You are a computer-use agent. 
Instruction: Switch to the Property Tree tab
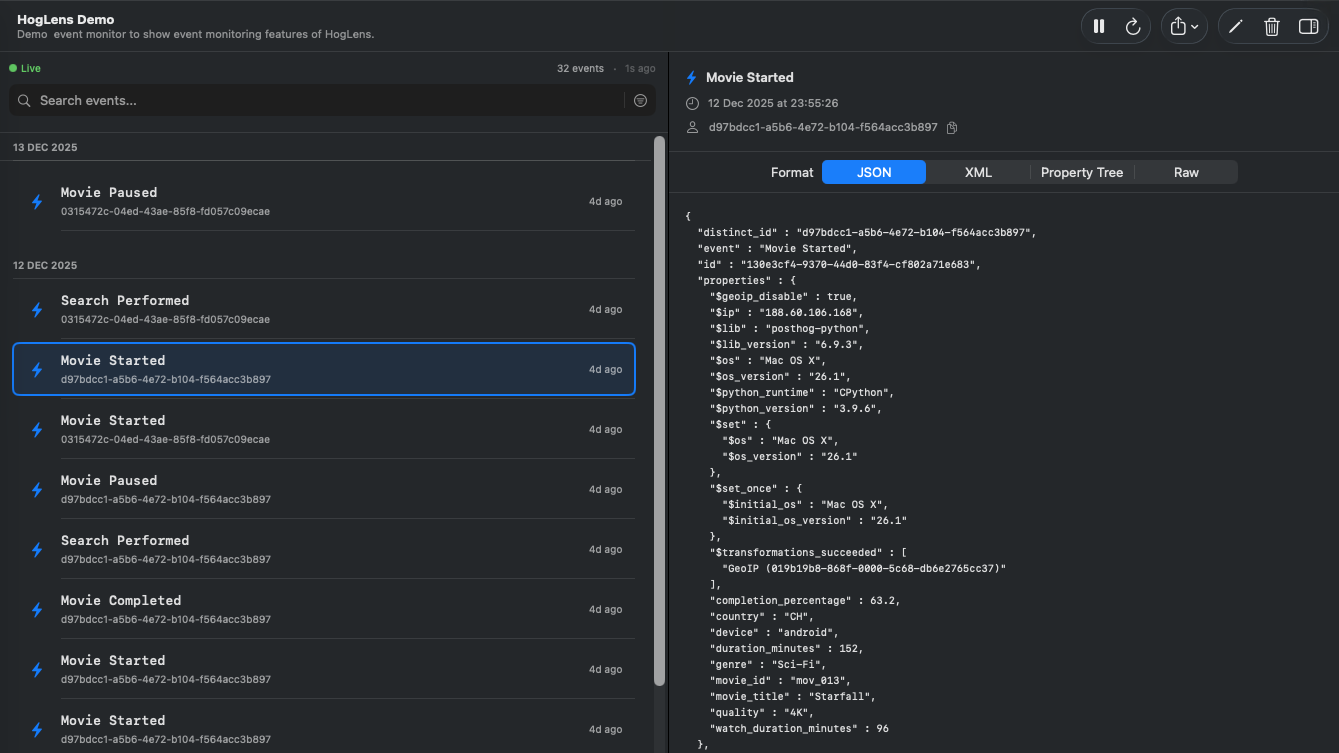coord(1082,172)
